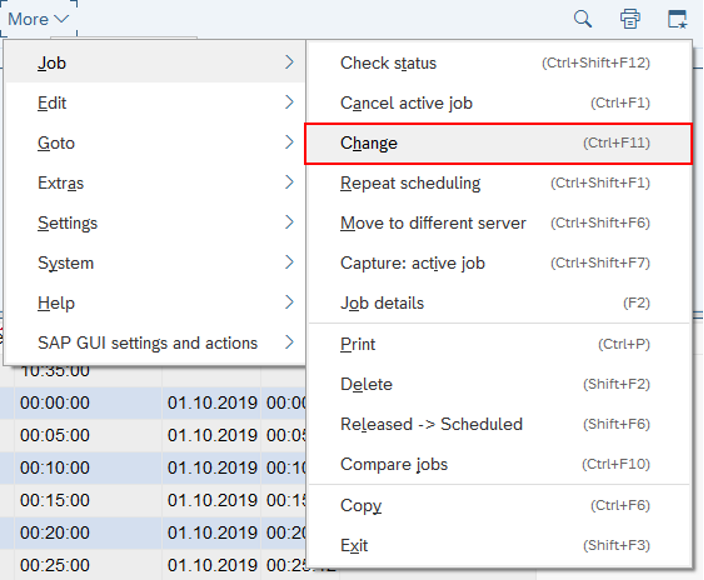The image size is (704, 580).
Task: Select Released -> Scheduled entry
Action: pyautogui.click(x=499, y=424)
